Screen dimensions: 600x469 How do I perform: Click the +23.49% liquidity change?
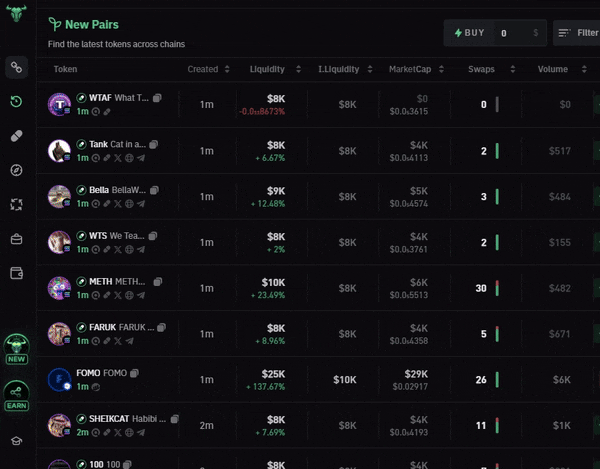pos(268,295)
